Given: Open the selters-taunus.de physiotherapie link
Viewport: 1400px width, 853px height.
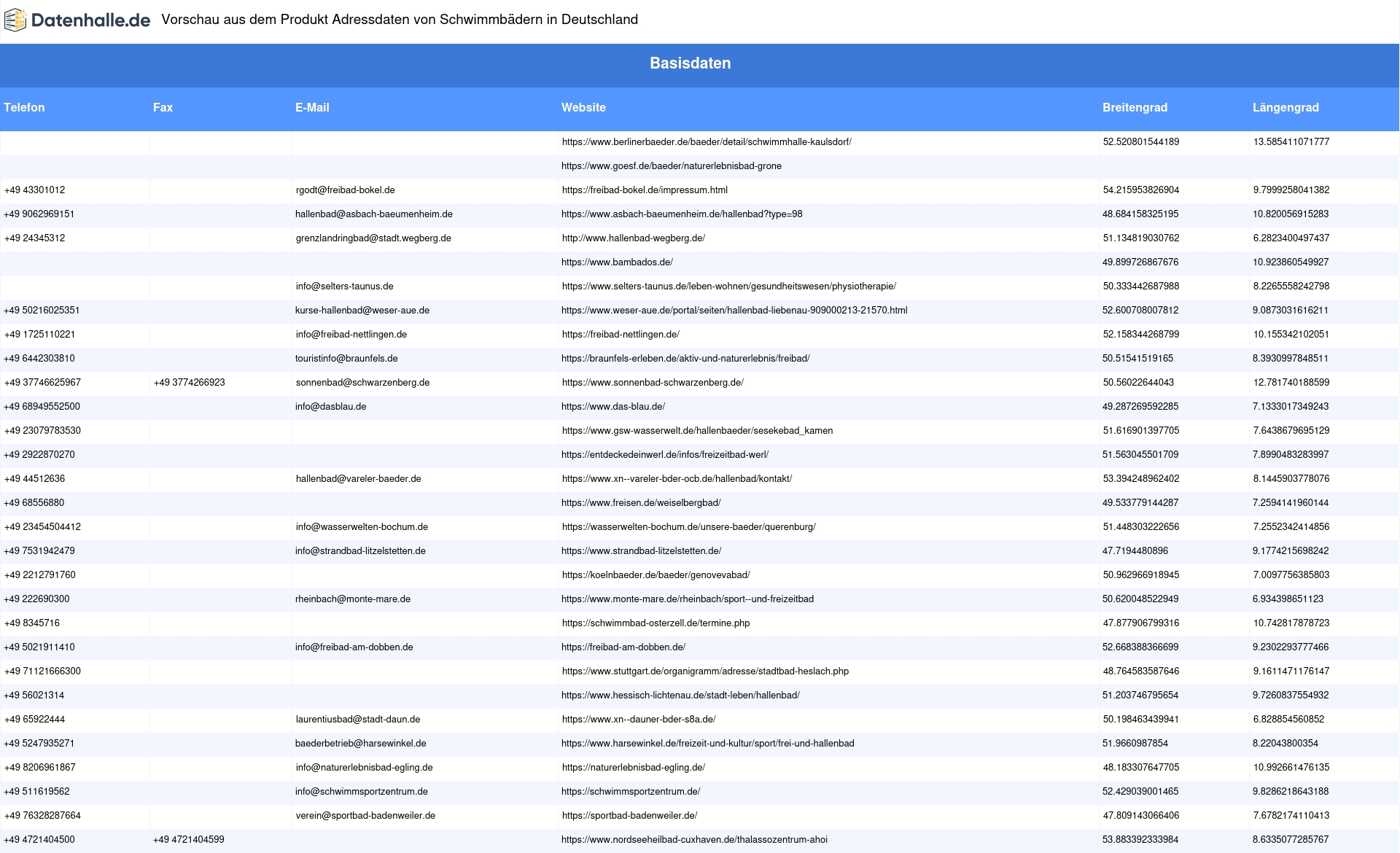Looking at the screenshot, I should click(729, 287).
